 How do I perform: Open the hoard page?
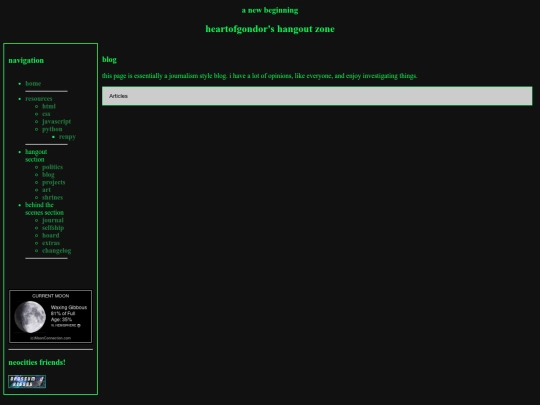51,235
